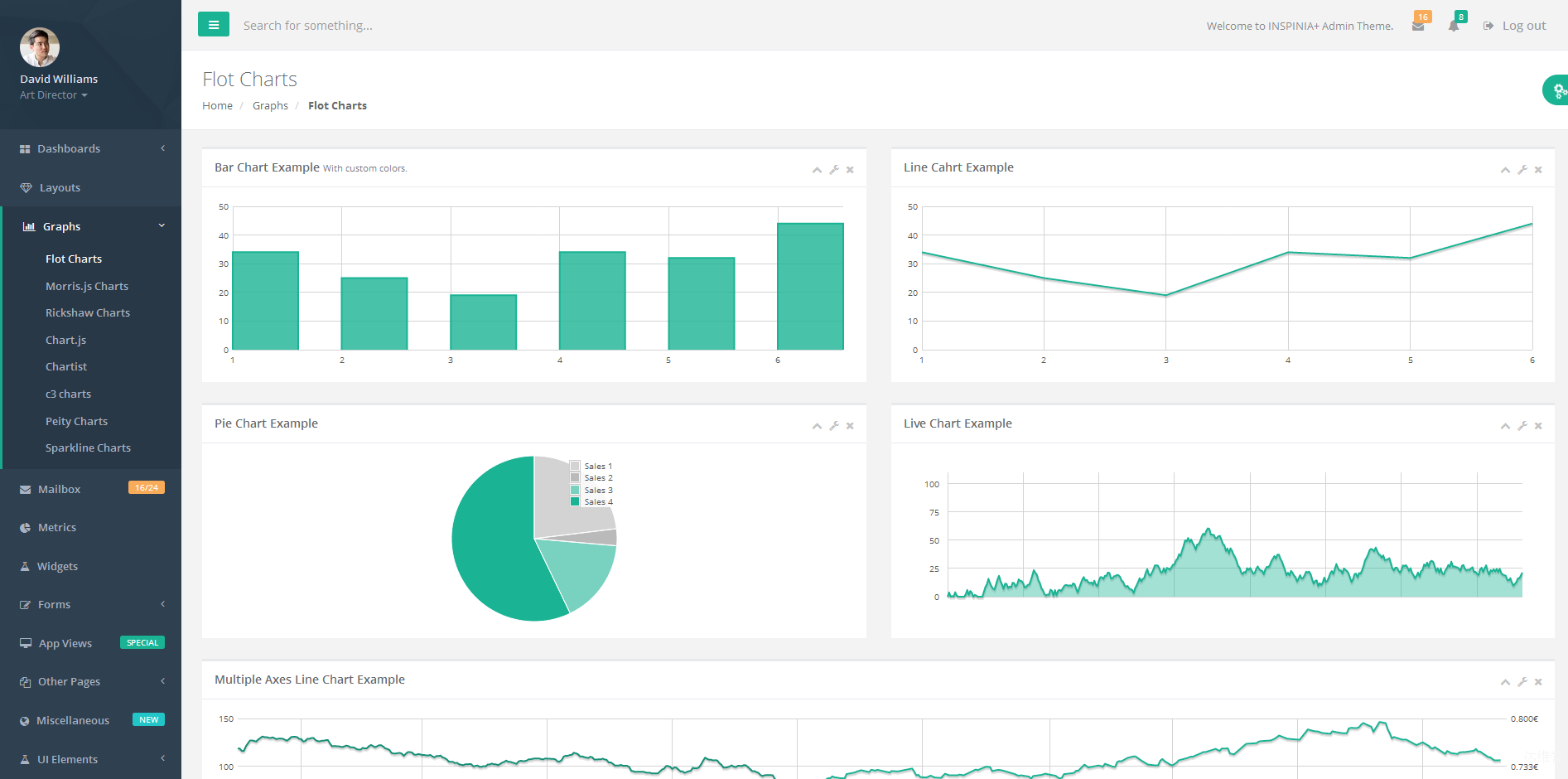Open the bell alerts icon
This screenshot has height=779, width=1568.
1454,26
